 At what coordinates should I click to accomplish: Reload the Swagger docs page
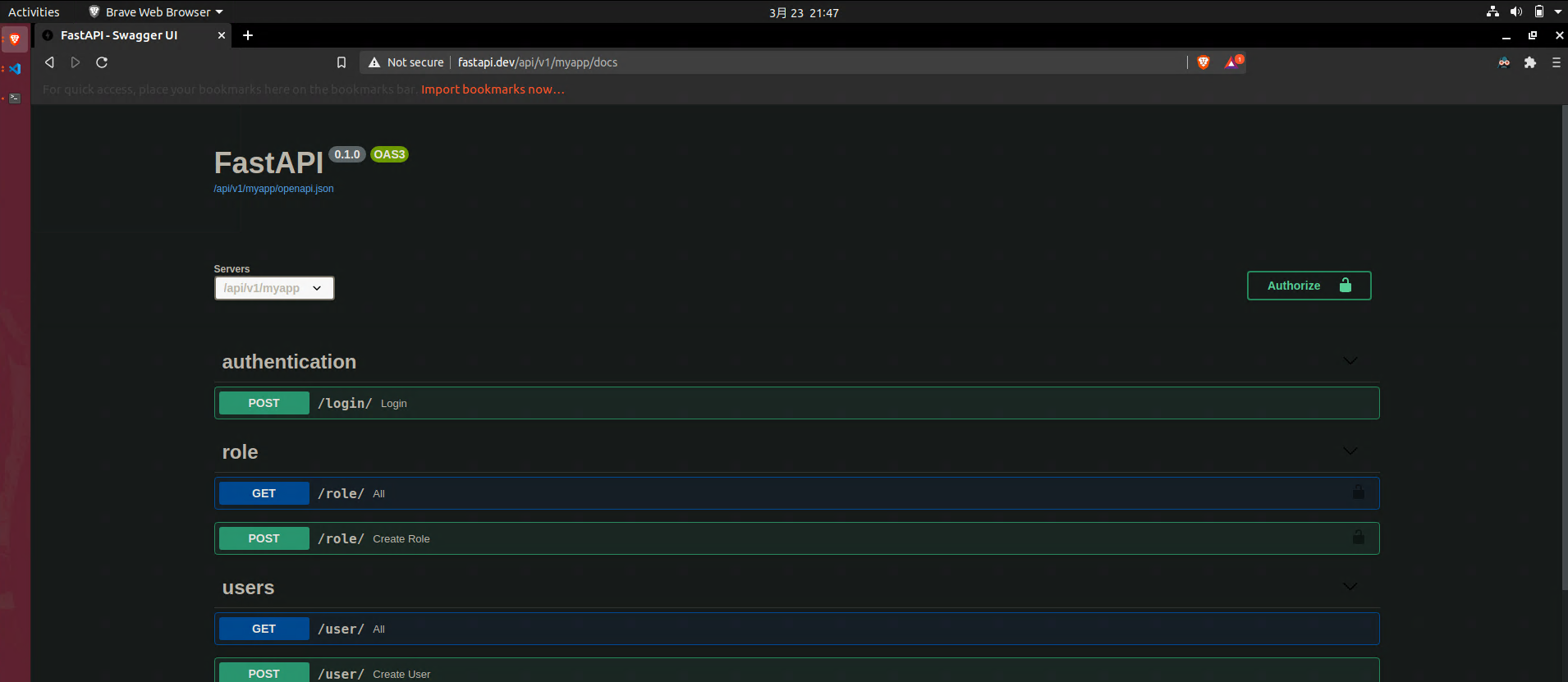click(x=102, y=62)
